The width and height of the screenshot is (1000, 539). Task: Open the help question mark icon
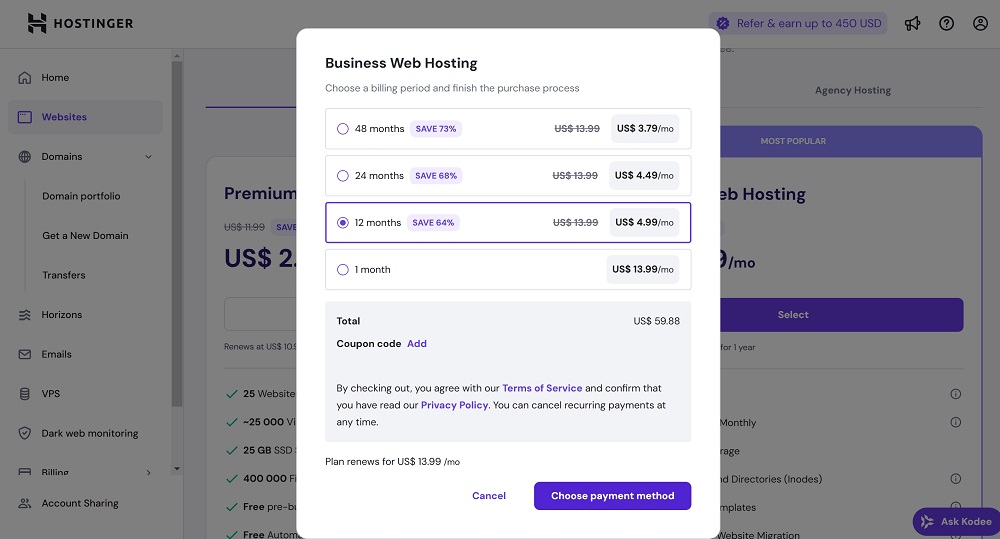point(946,23)
